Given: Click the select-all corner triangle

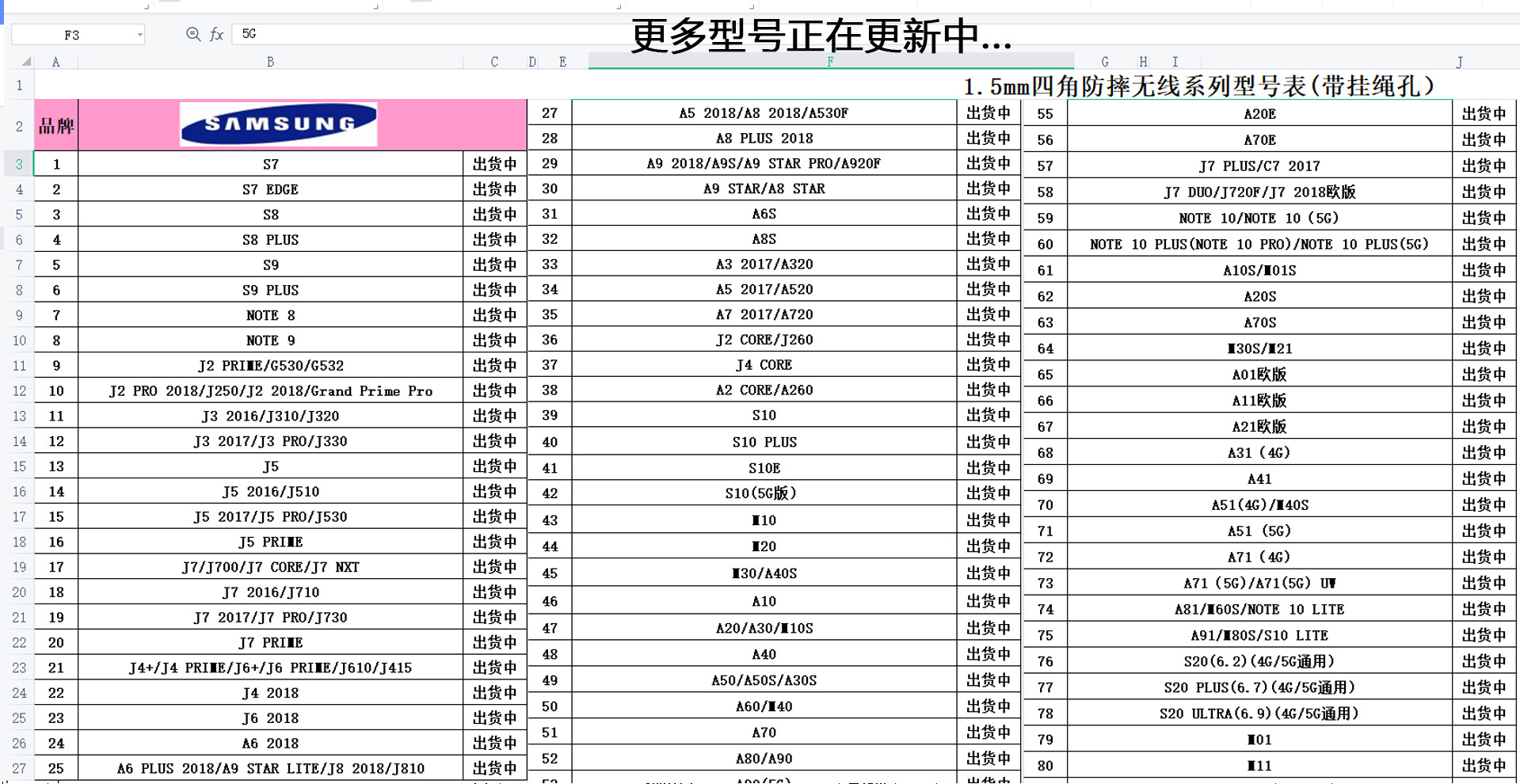Looking at the screenshot, I should tap(26, 61).
